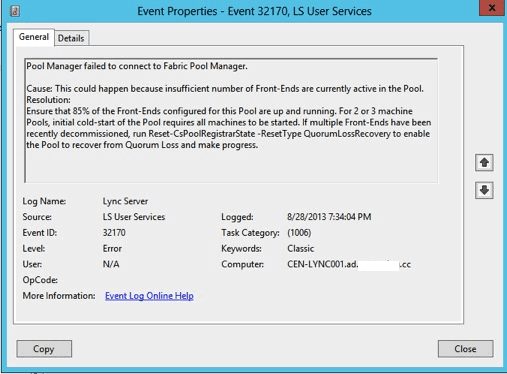The image size is (507, 374).
Task: Click the Computer name CEN-LYNC001 value
Action: (349, 265)
